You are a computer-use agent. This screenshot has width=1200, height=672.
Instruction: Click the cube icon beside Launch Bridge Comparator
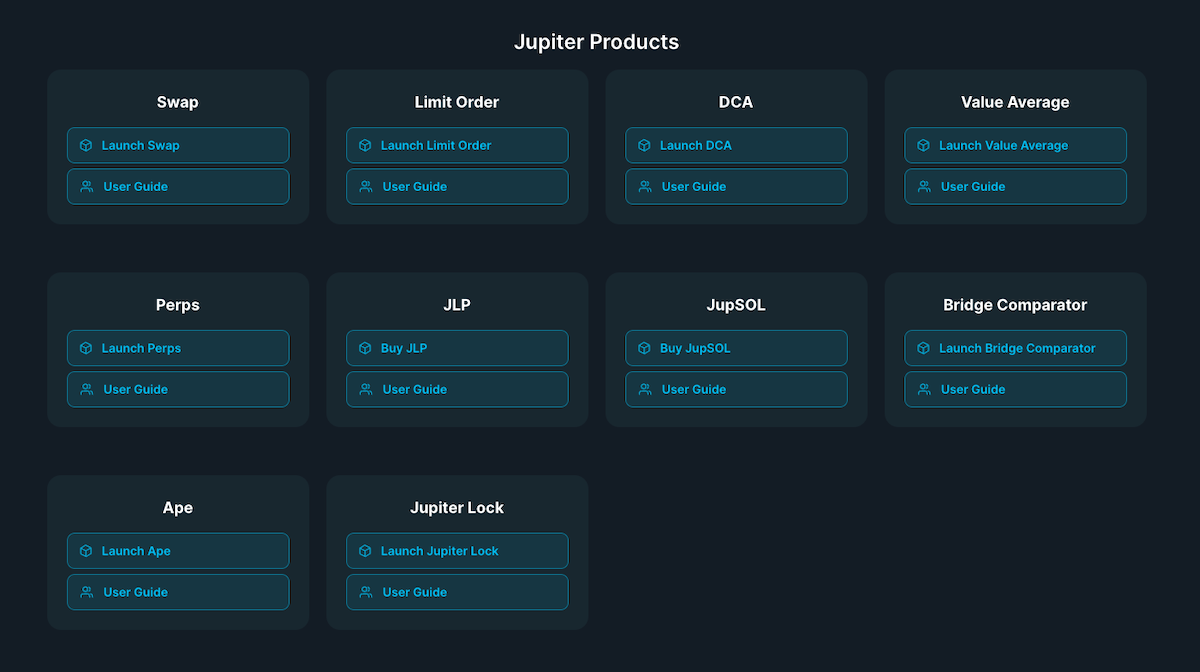[923, 349]
